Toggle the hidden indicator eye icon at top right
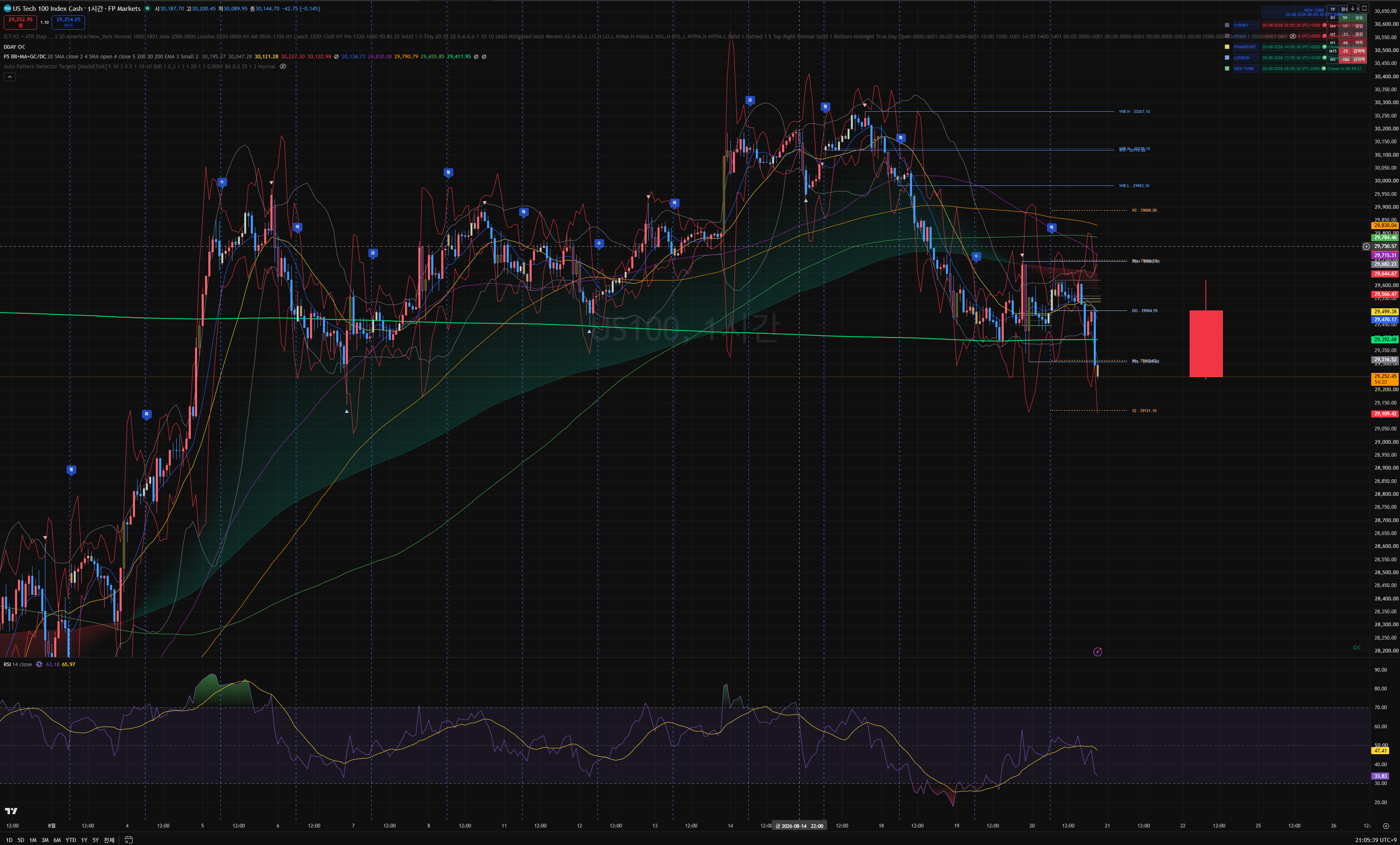This screenshot has height=845, width=1400. (1293, 36)
